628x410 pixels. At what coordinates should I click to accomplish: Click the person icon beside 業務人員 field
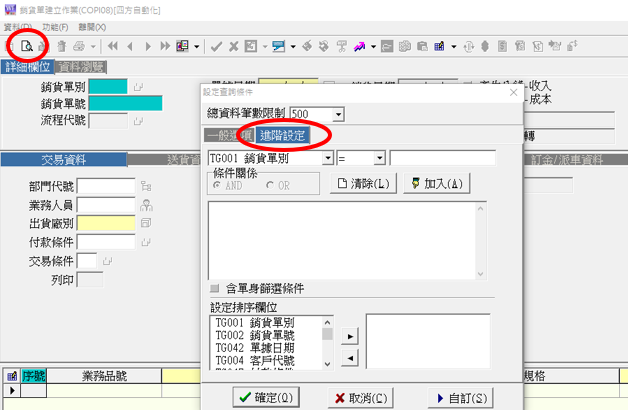[146, 204]
